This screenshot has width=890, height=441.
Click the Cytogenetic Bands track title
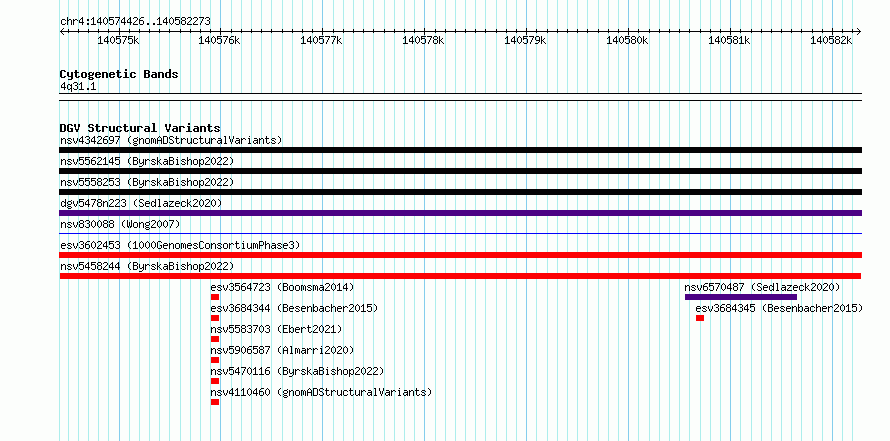pyautogui.click(x=119, y=74)
